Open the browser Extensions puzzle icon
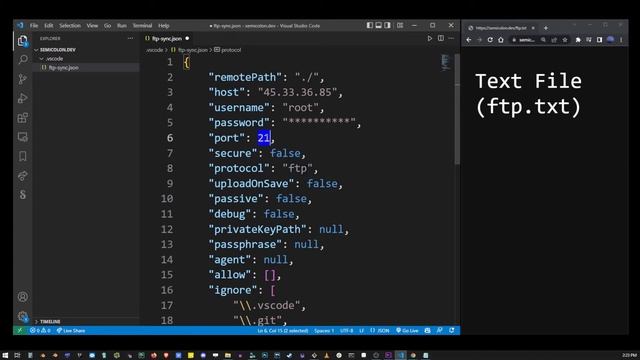Image resolution: width=640 pixels, height=360 pixels. click(578, 40)
